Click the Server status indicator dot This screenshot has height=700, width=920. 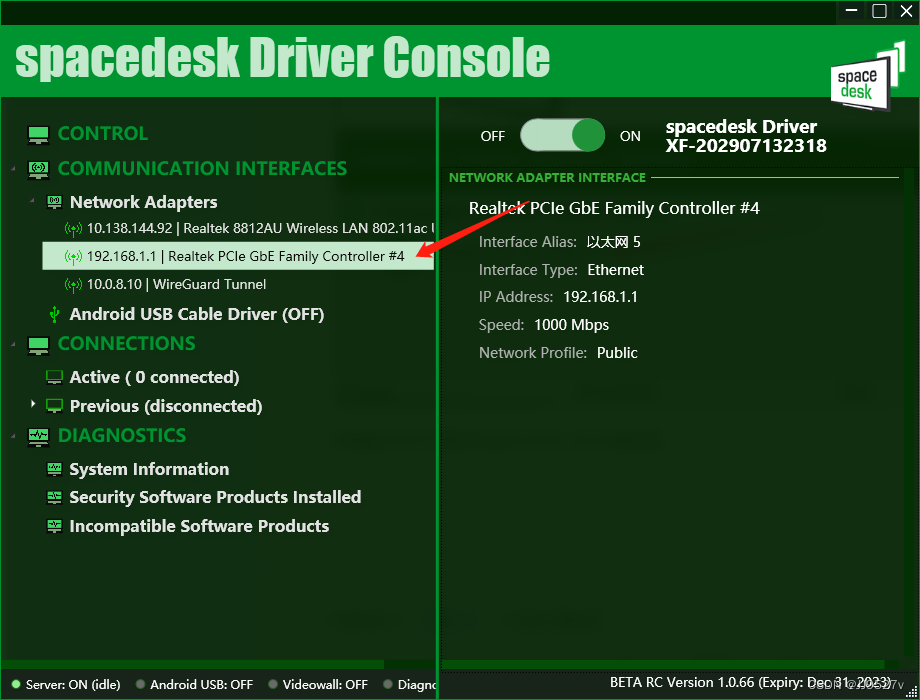[16, 684]
